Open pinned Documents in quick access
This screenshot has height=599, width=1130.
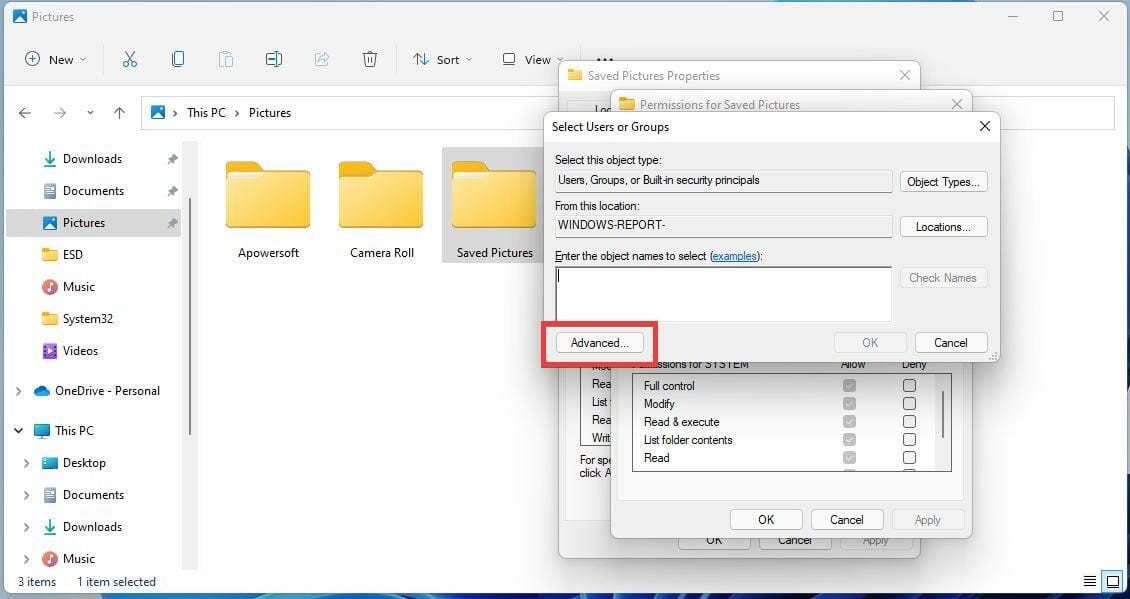coord(93,191)
